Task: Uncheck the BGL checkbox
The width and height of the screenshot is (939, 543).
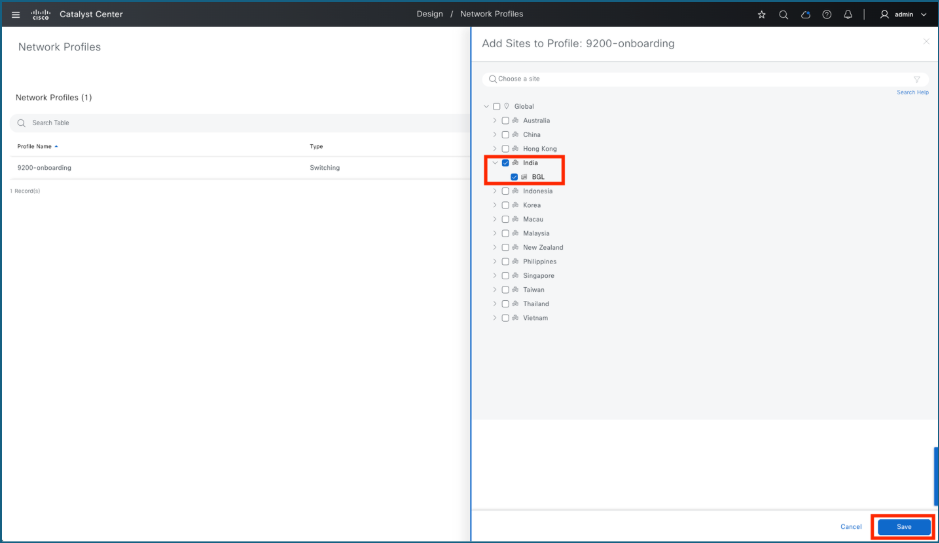Action: click(x=514, y=177)
